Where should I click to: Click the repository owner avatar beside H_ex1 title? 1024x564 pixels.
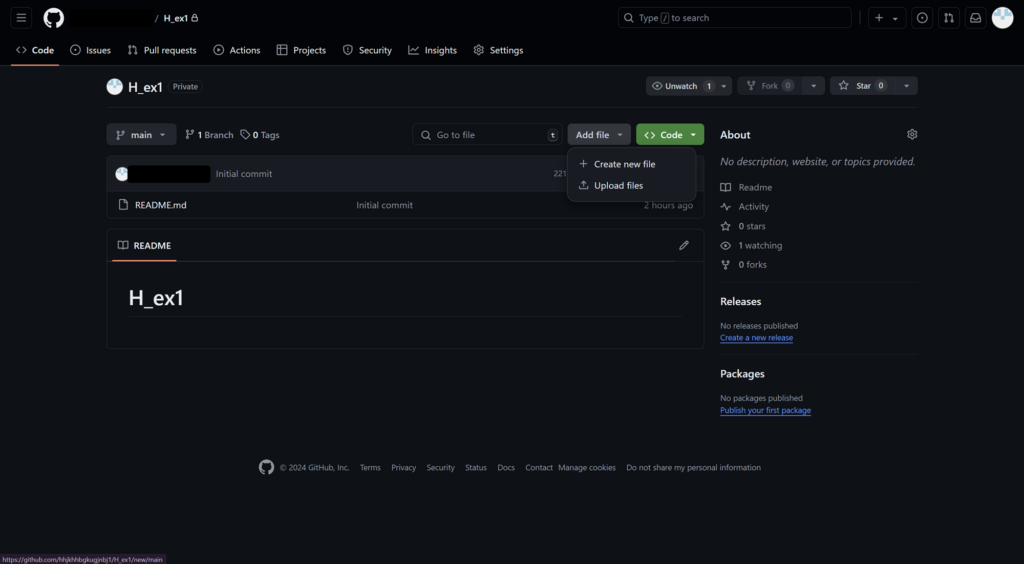[114, 87]
